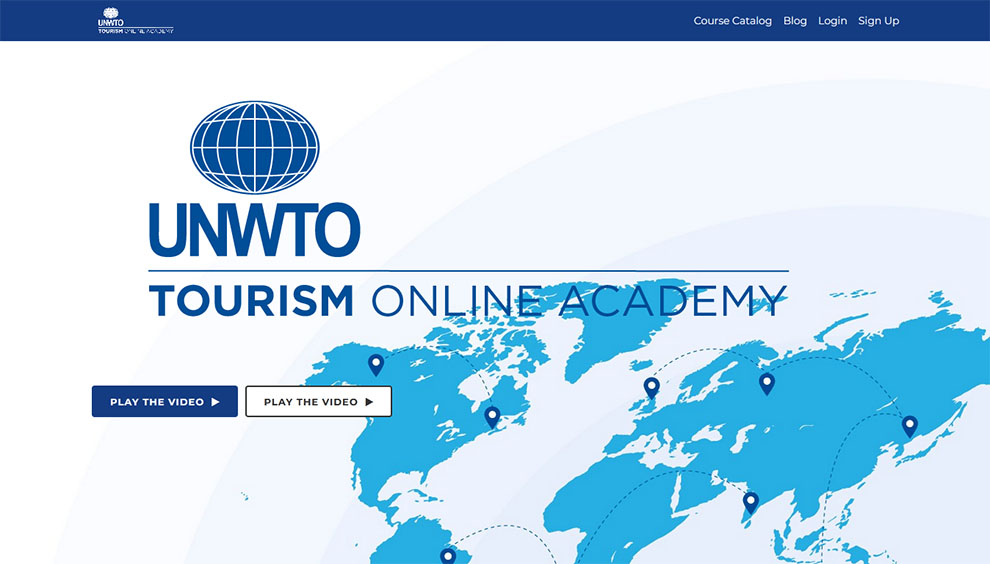Viewport: 990px width, 564px height.
Task: Click the map pin over northern Russia
Action: click(766, 384)
